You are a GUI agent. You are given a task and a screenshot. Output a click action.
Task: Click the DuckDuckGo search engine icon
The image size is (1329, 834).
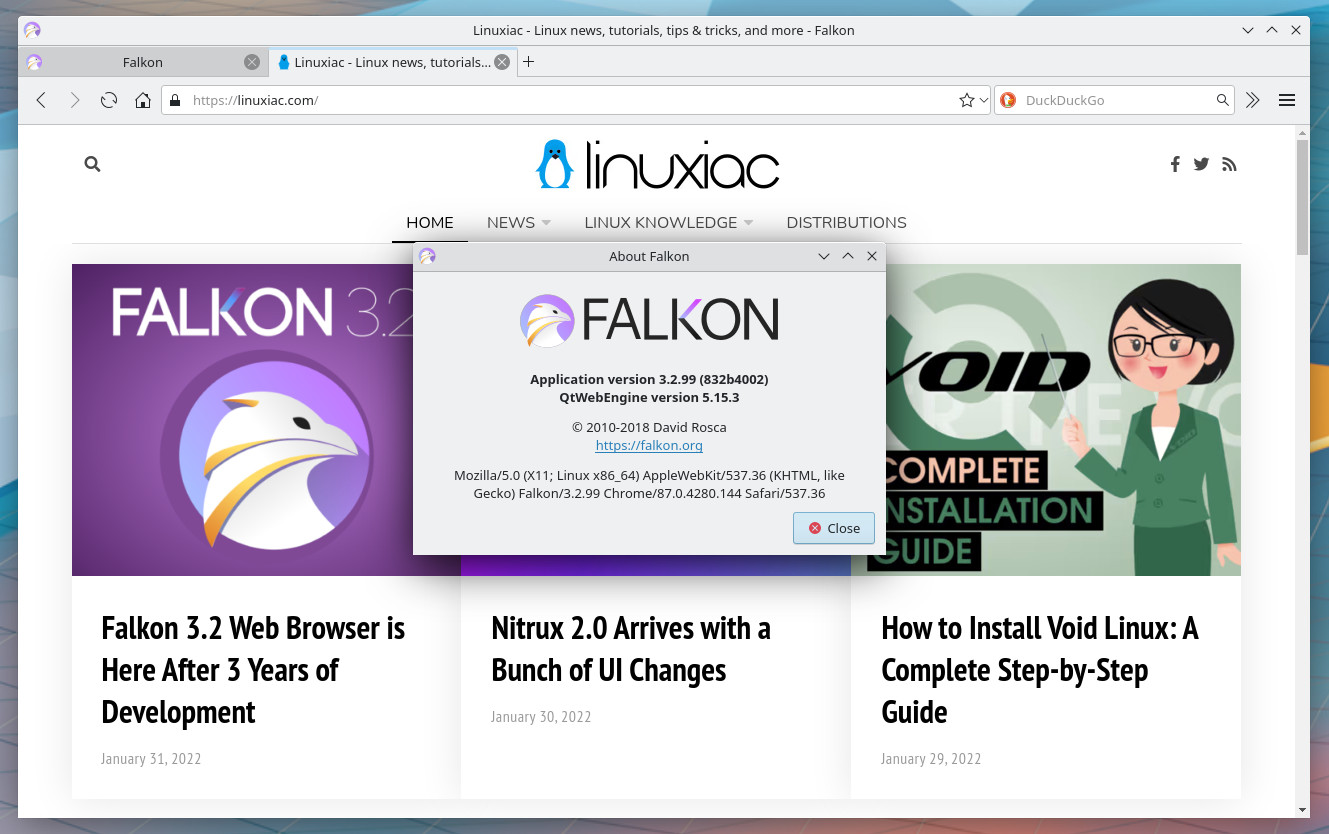coord(1008,100)
